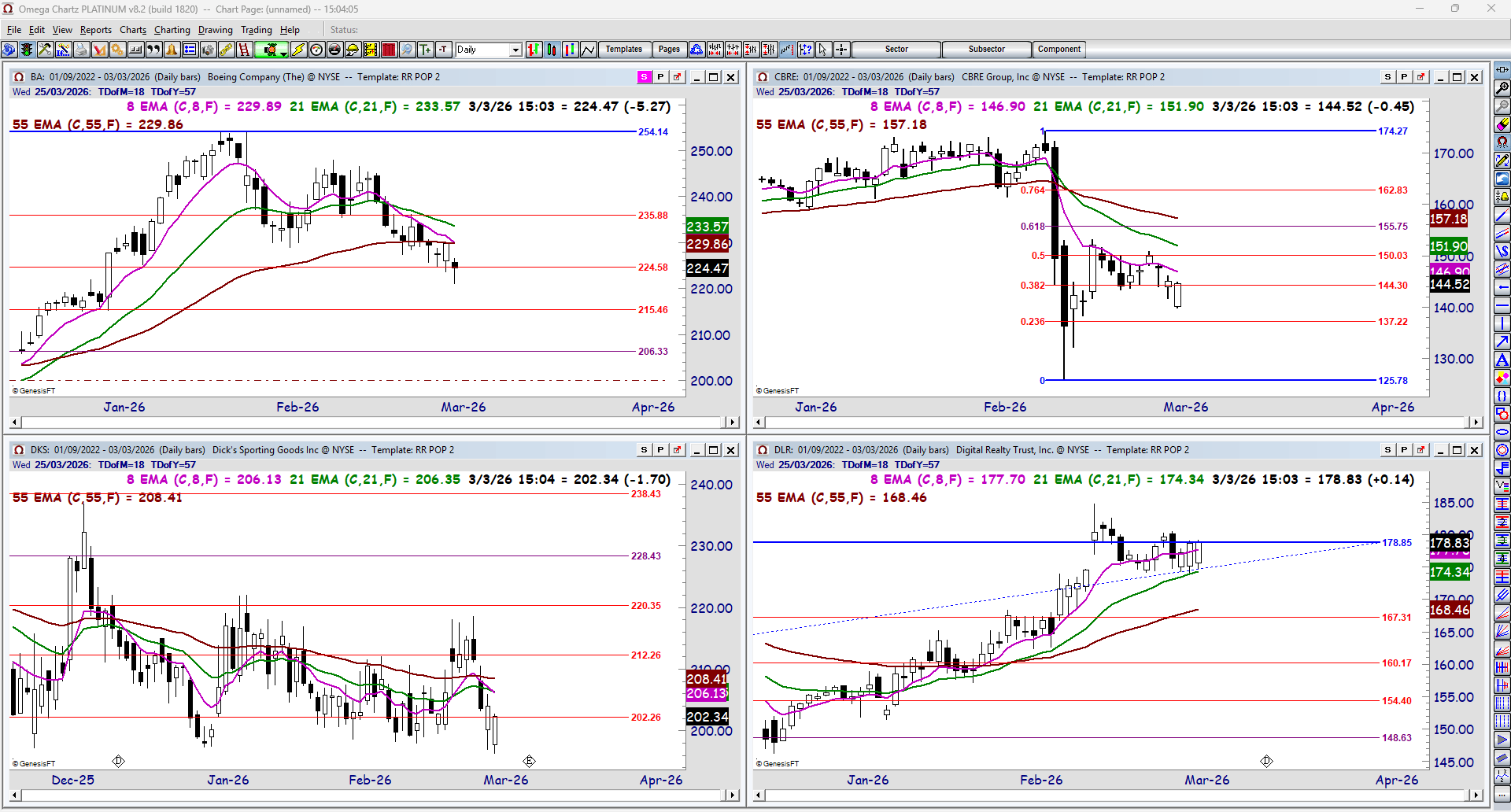This screenshot has height=812, width=1511.
Task: Click the Pages button
Action: click(669, 50)
